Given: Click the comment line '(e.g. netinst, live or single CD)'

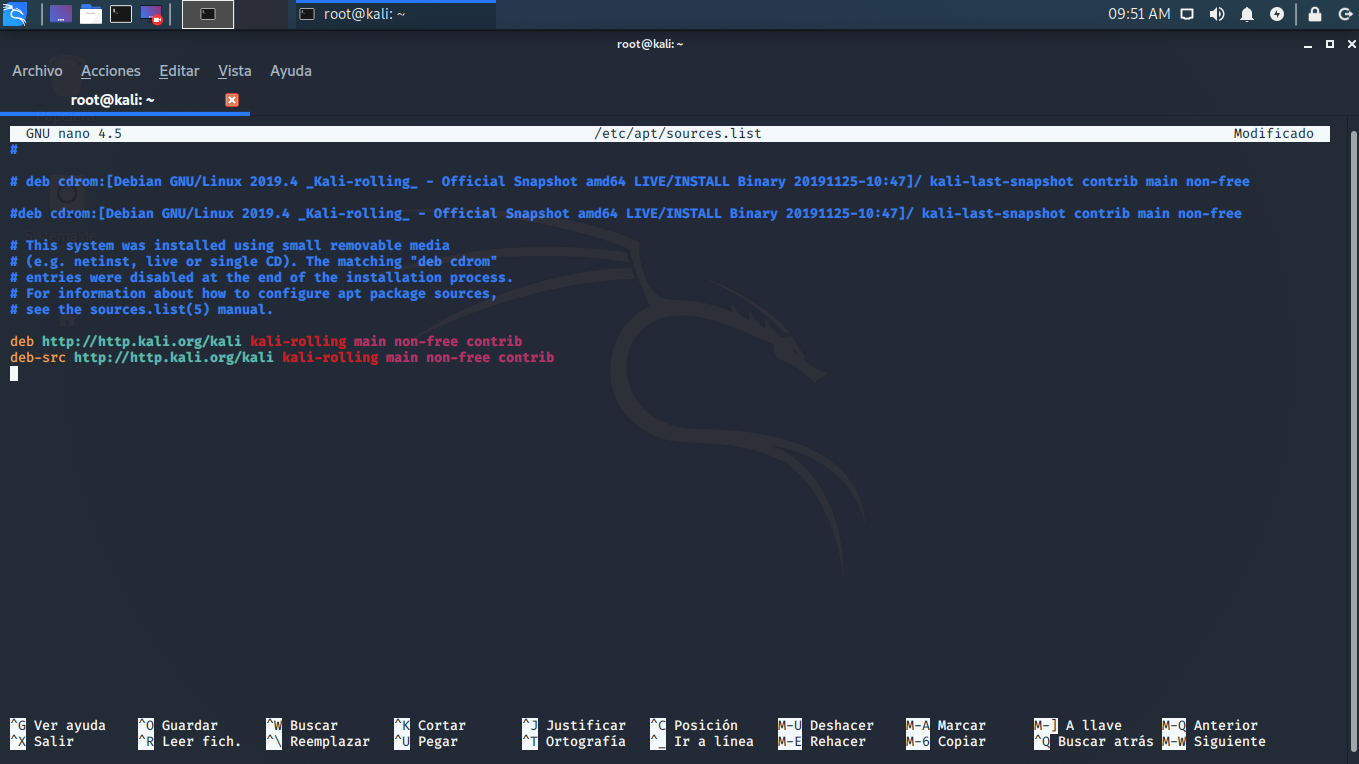Looking at the screenshot, I should [254, 262].
